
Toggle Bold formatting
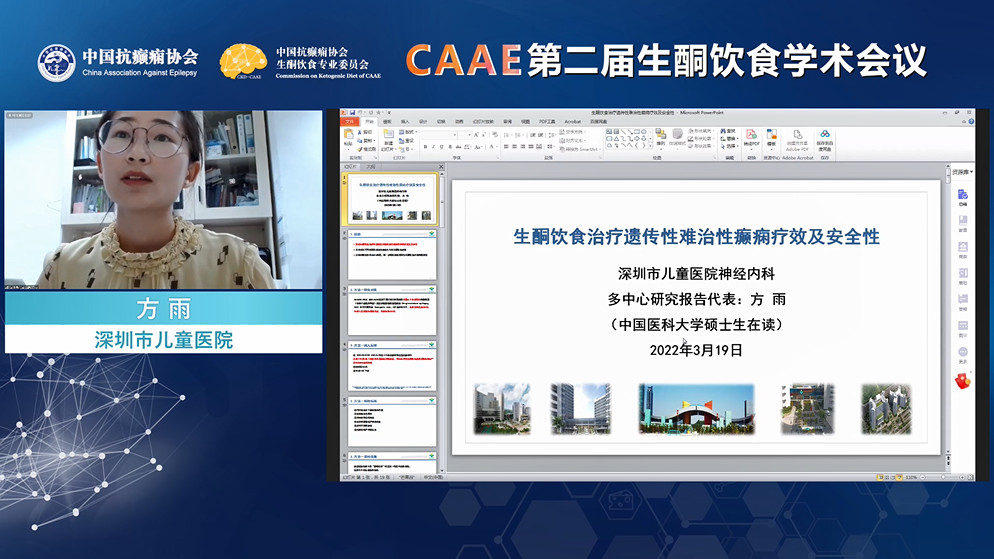(x=425, y=147)
